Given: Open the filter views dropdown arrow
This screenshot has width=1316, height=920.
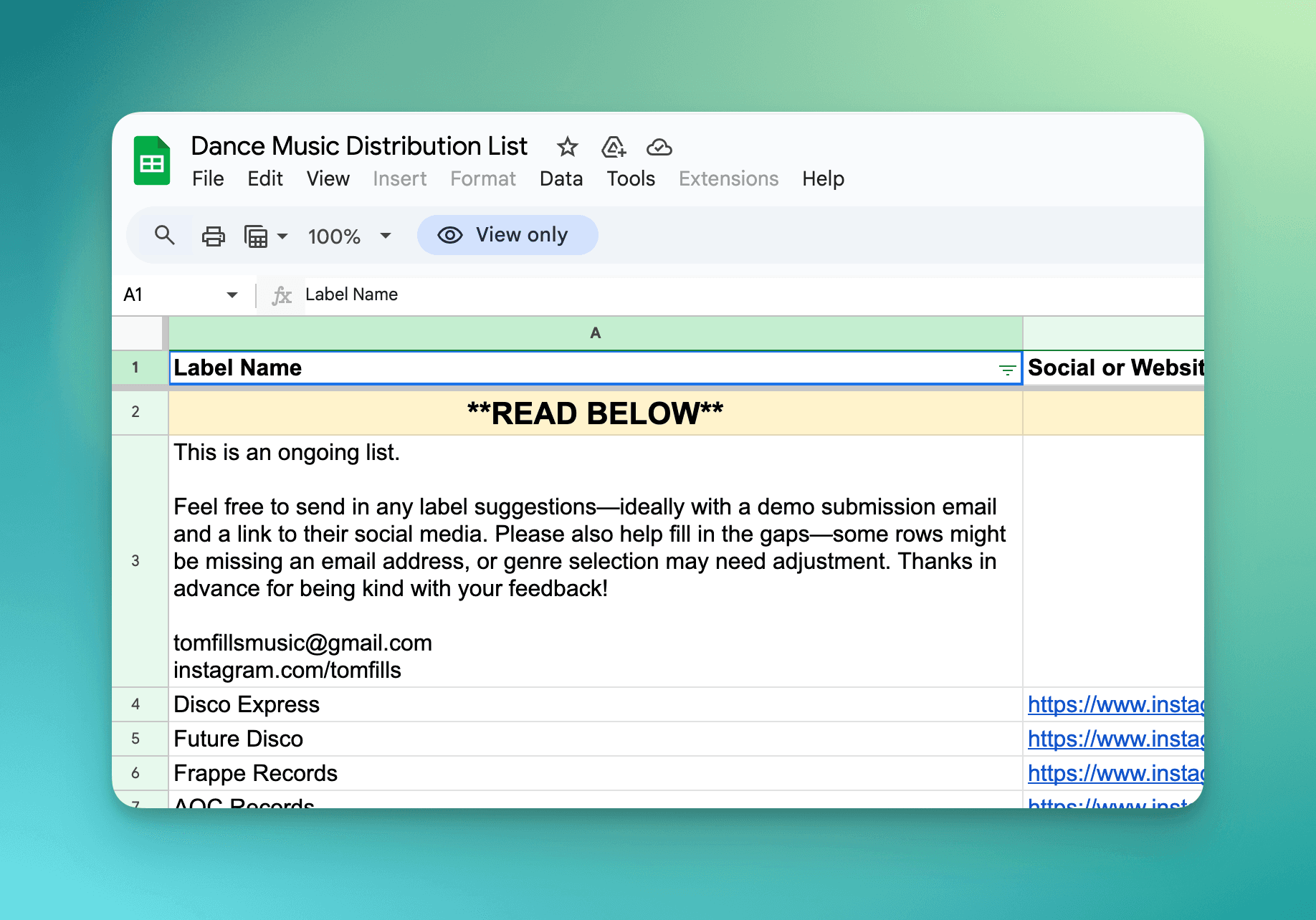Looking at the screenshot, I should (282, 236).
